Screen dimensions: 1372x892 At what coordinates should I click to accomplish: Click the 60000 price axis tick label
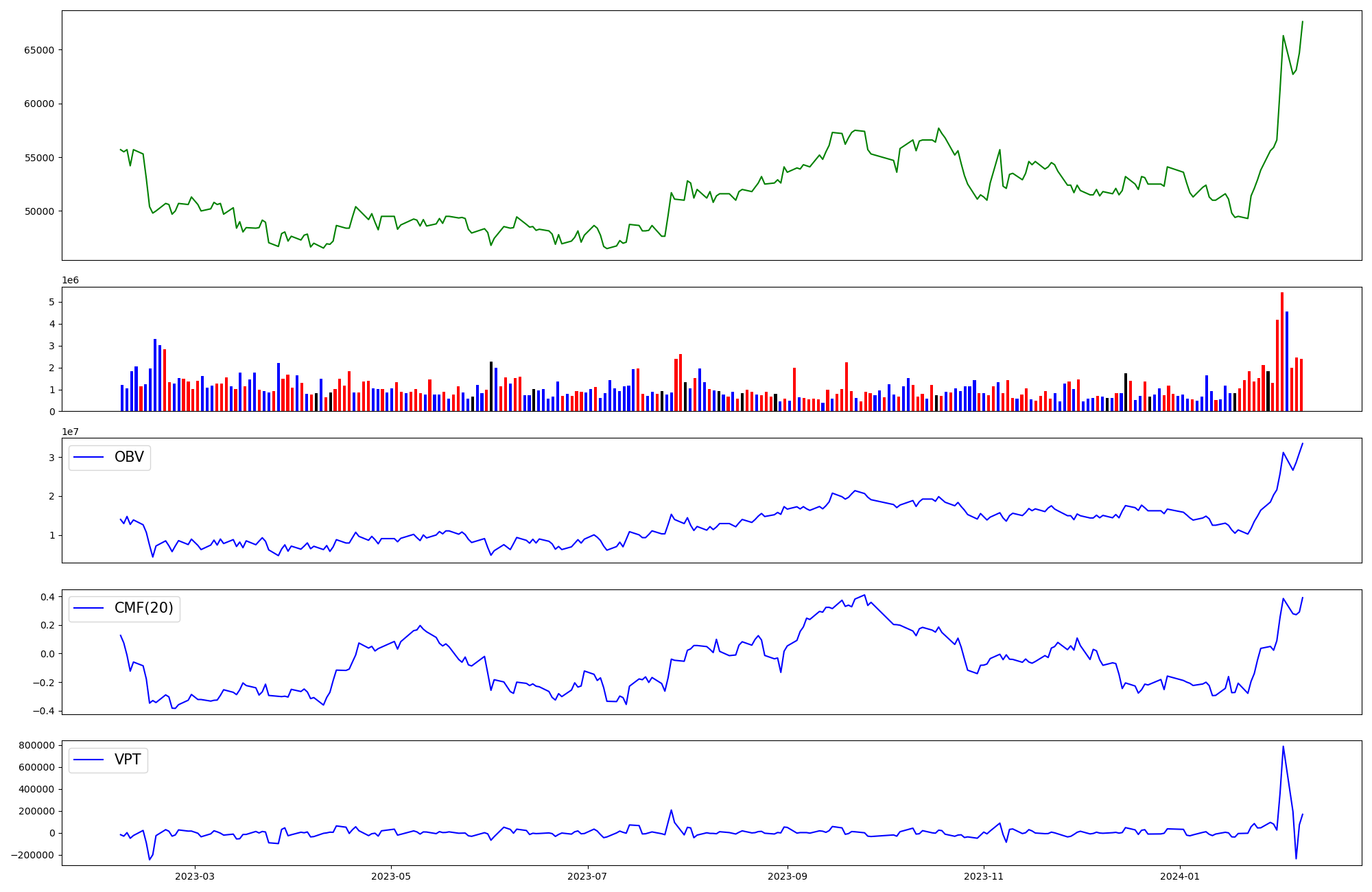coord(40,104)
